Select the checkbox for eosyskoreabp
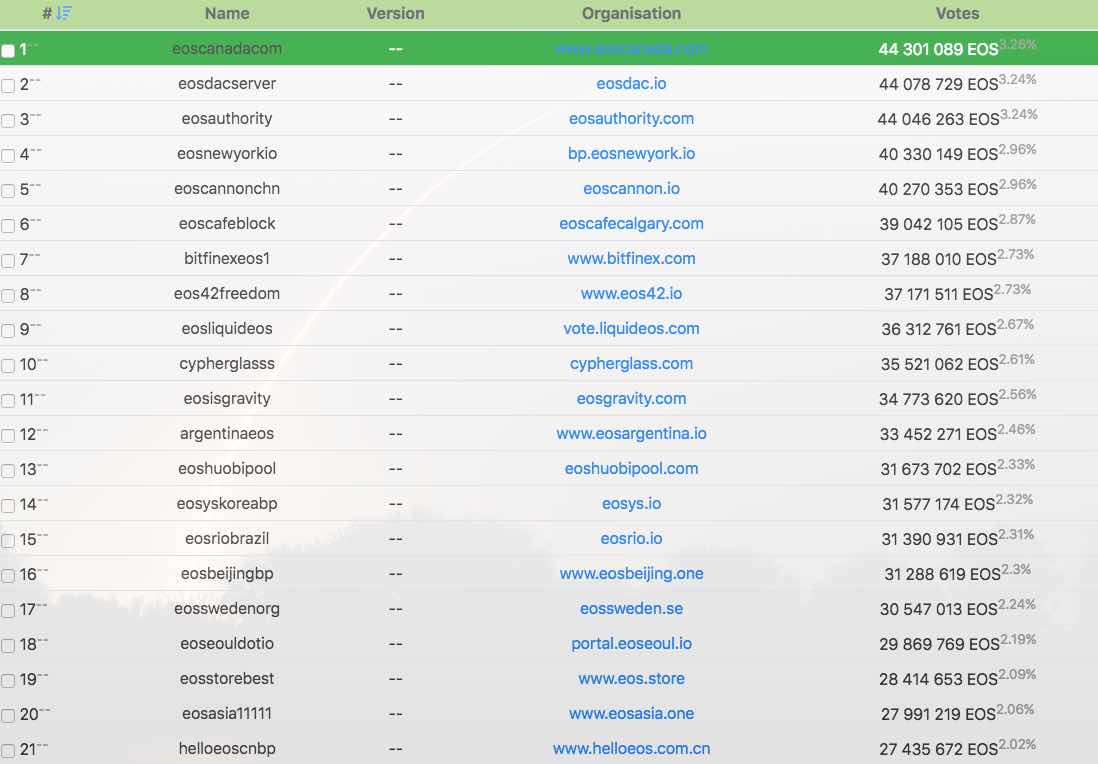The image size is (1098, 764). (8, 506)
